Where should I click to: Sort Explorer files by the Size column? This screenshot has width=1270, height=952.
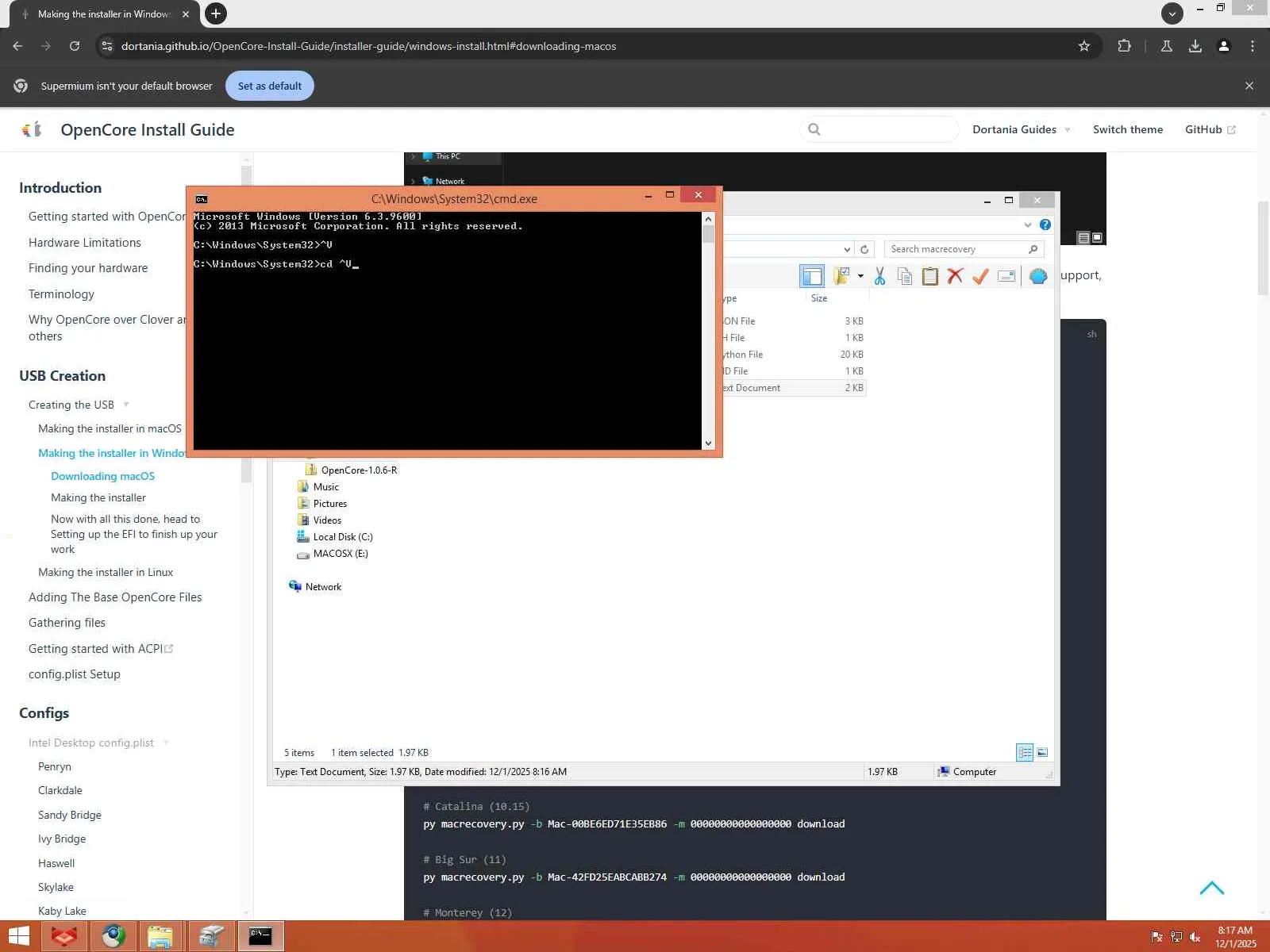click(x=819, y=298)
